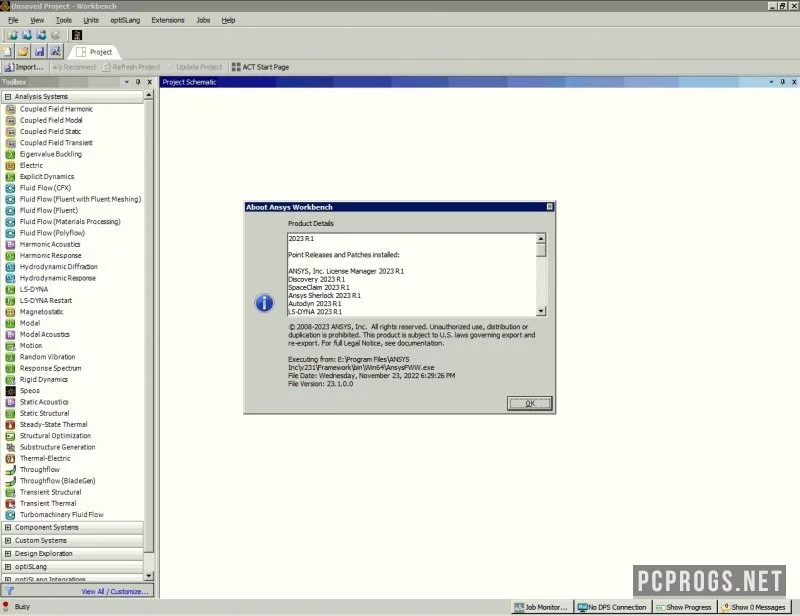800x616 pixels.
Task: Click the Toolbox list scroll-down arrow
Action: coord(148,575)
